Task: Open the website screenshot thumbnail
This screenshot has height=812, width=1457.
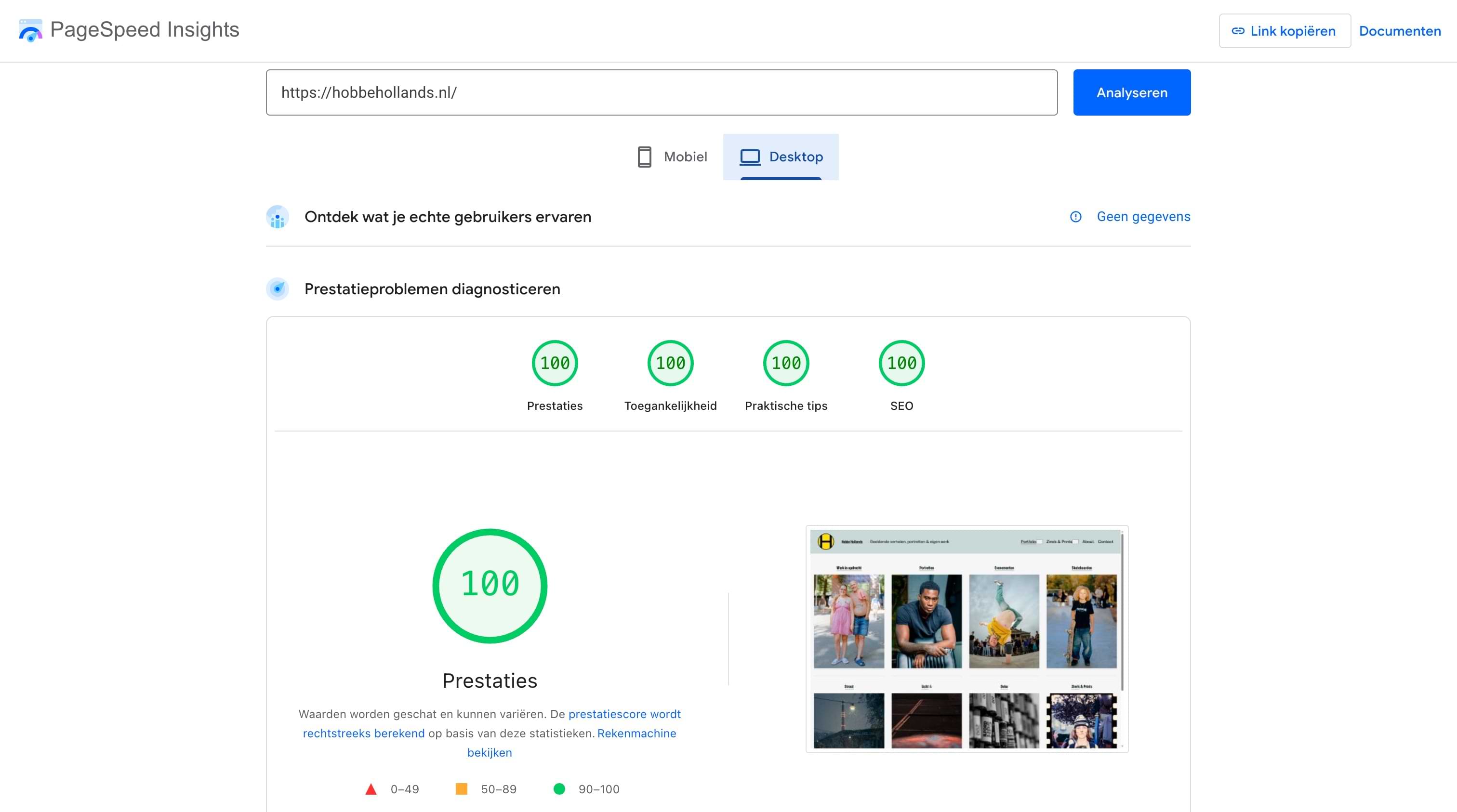Action: (967, 639)
